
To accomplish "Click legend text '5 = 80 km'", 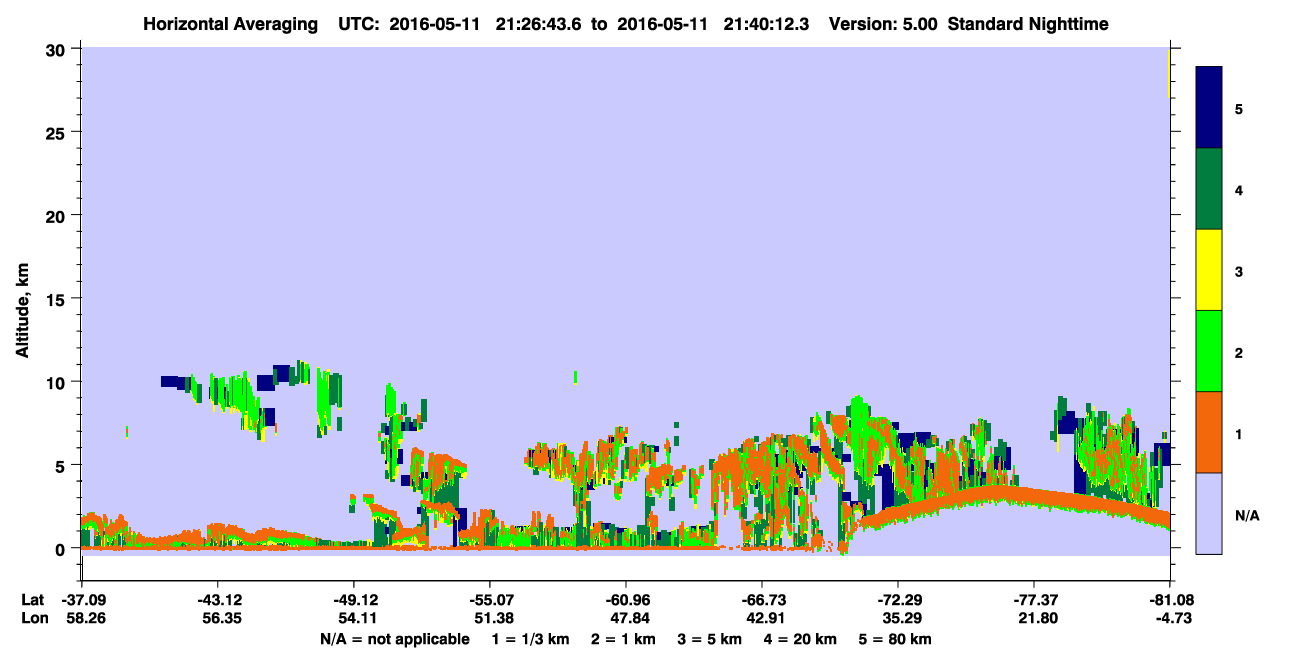I will click(896, 639).
